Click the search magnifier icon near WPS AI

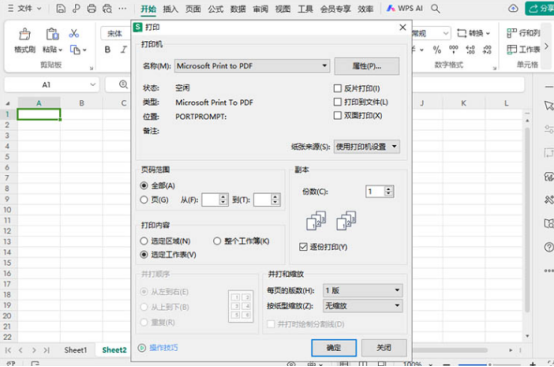pos(435,8)
